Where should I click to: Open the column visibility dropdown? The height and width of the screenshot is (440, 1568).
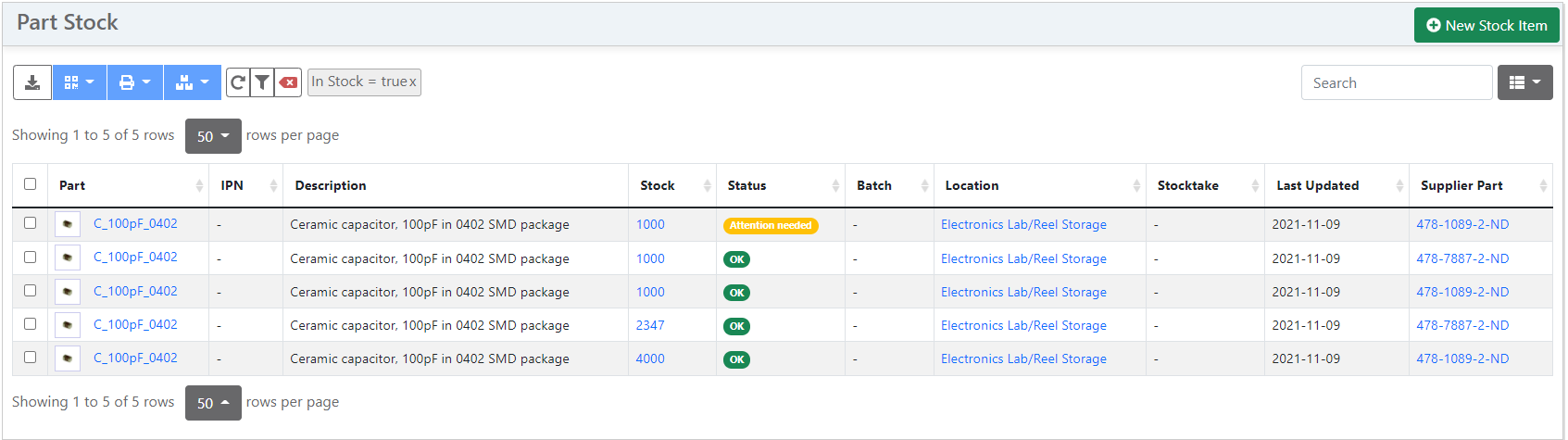(x=1524, y=82)
